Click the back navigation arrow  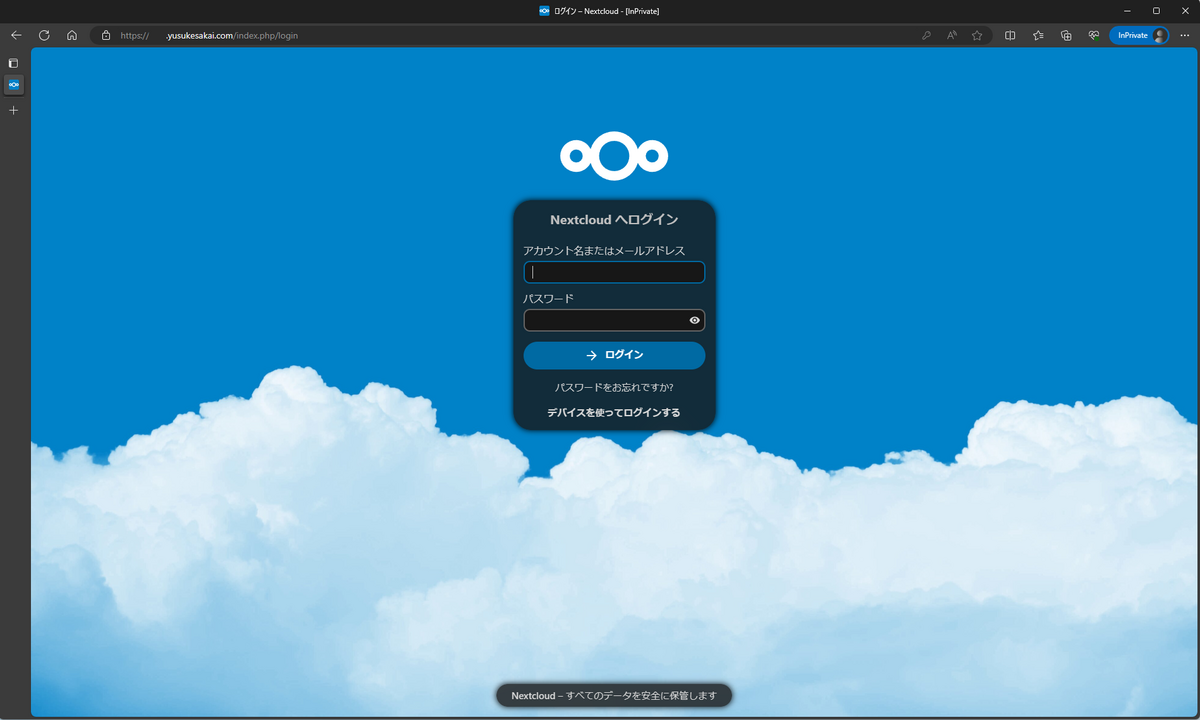(x=16, y=35)
